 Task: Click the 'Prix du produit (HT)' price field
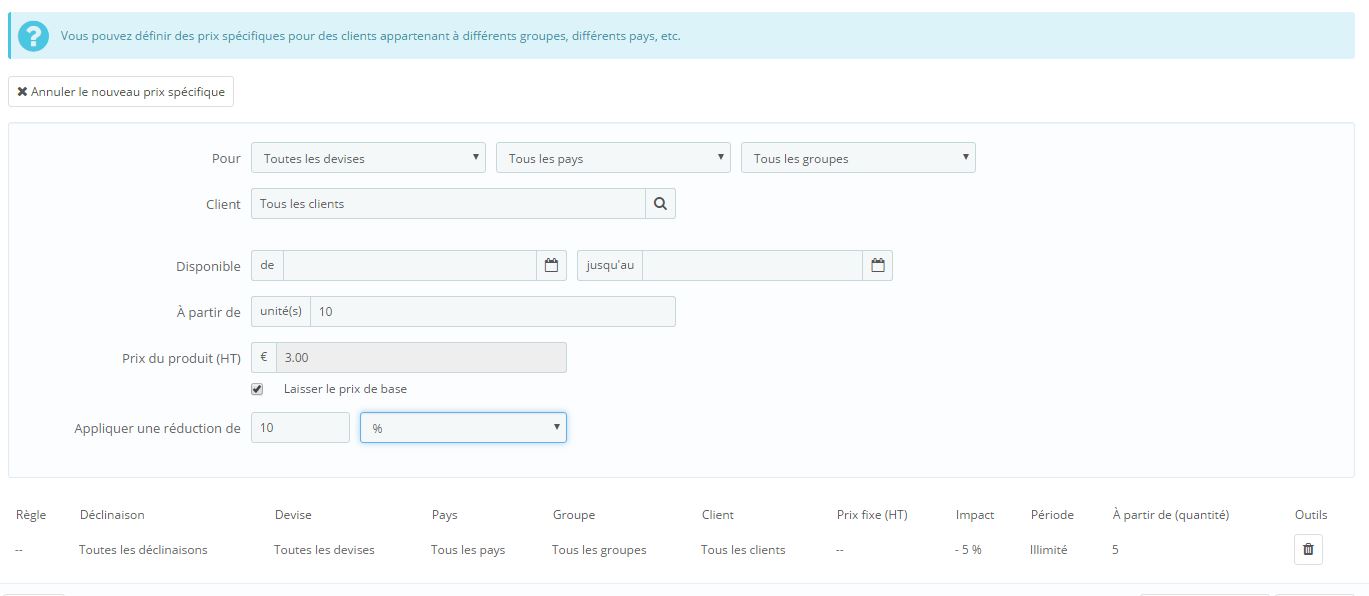421,358
